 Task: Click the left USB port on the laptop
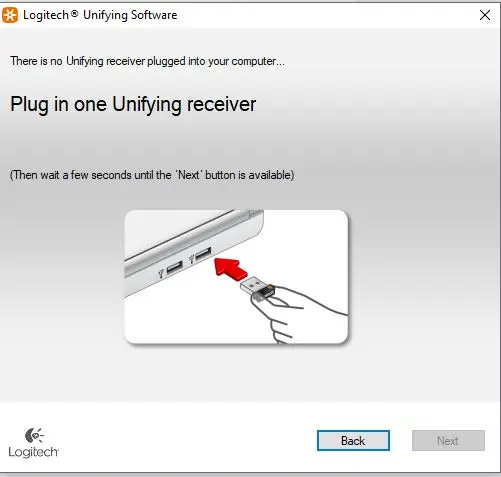pos(174,267)
